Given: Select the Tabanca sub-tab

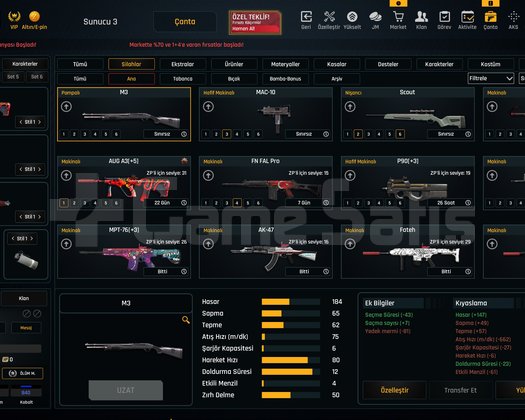Looking at the screenshot, I should pos(182,79).
